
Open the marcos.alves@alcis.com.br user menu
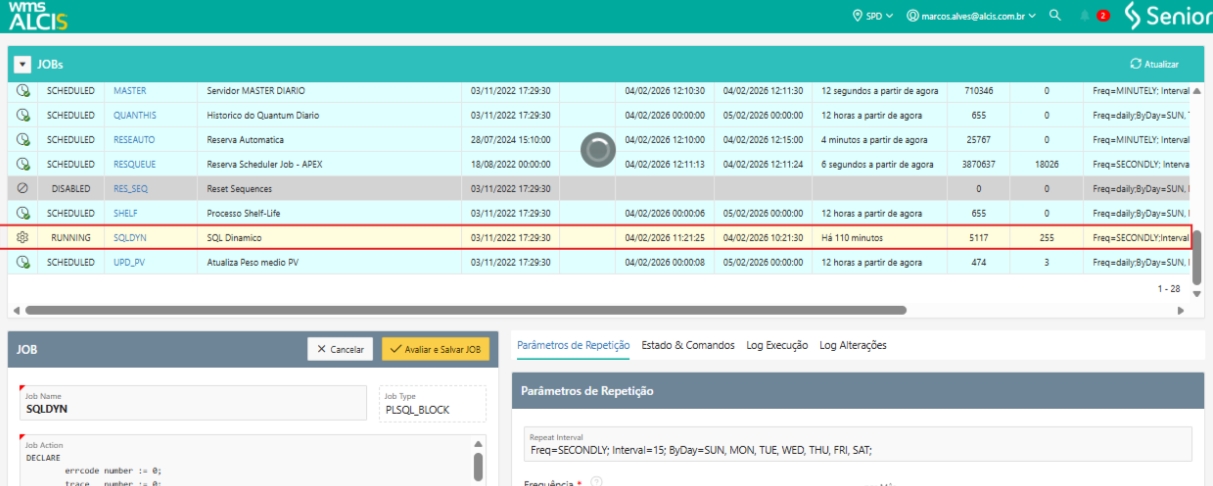tap(971, 16)
